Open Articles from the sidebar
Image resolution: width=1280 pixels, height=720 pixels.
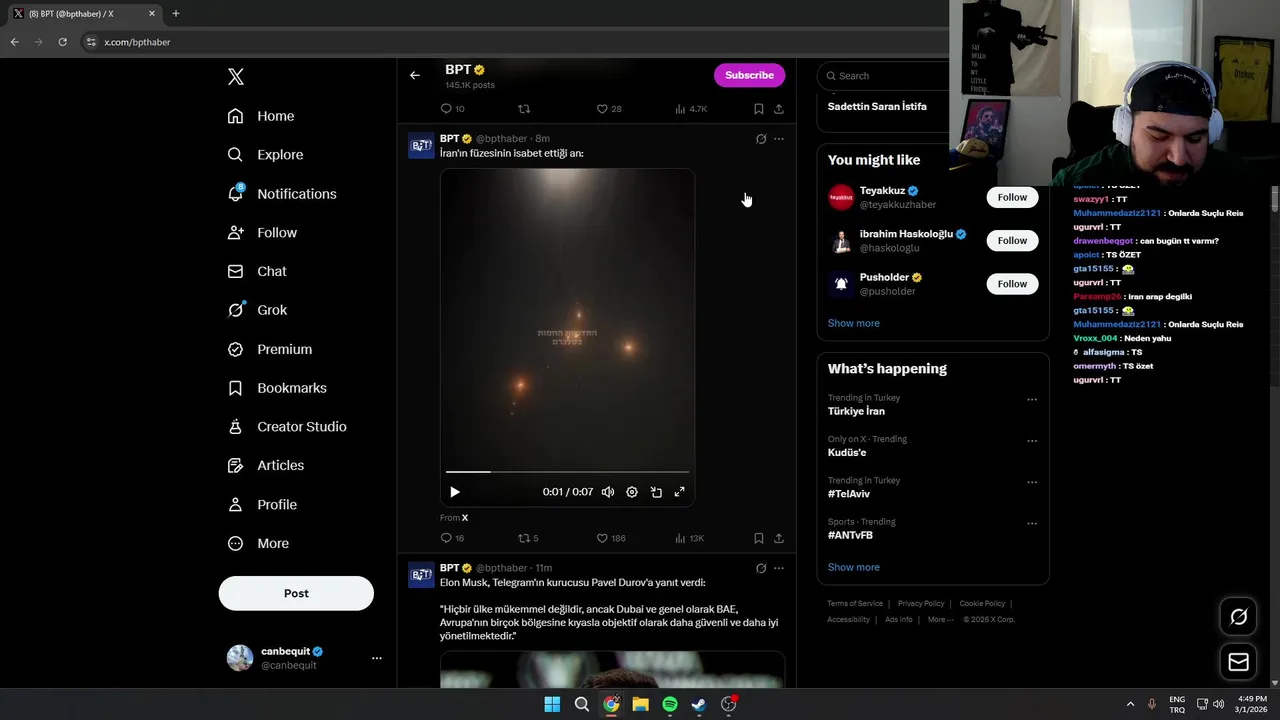pos(265,465)
